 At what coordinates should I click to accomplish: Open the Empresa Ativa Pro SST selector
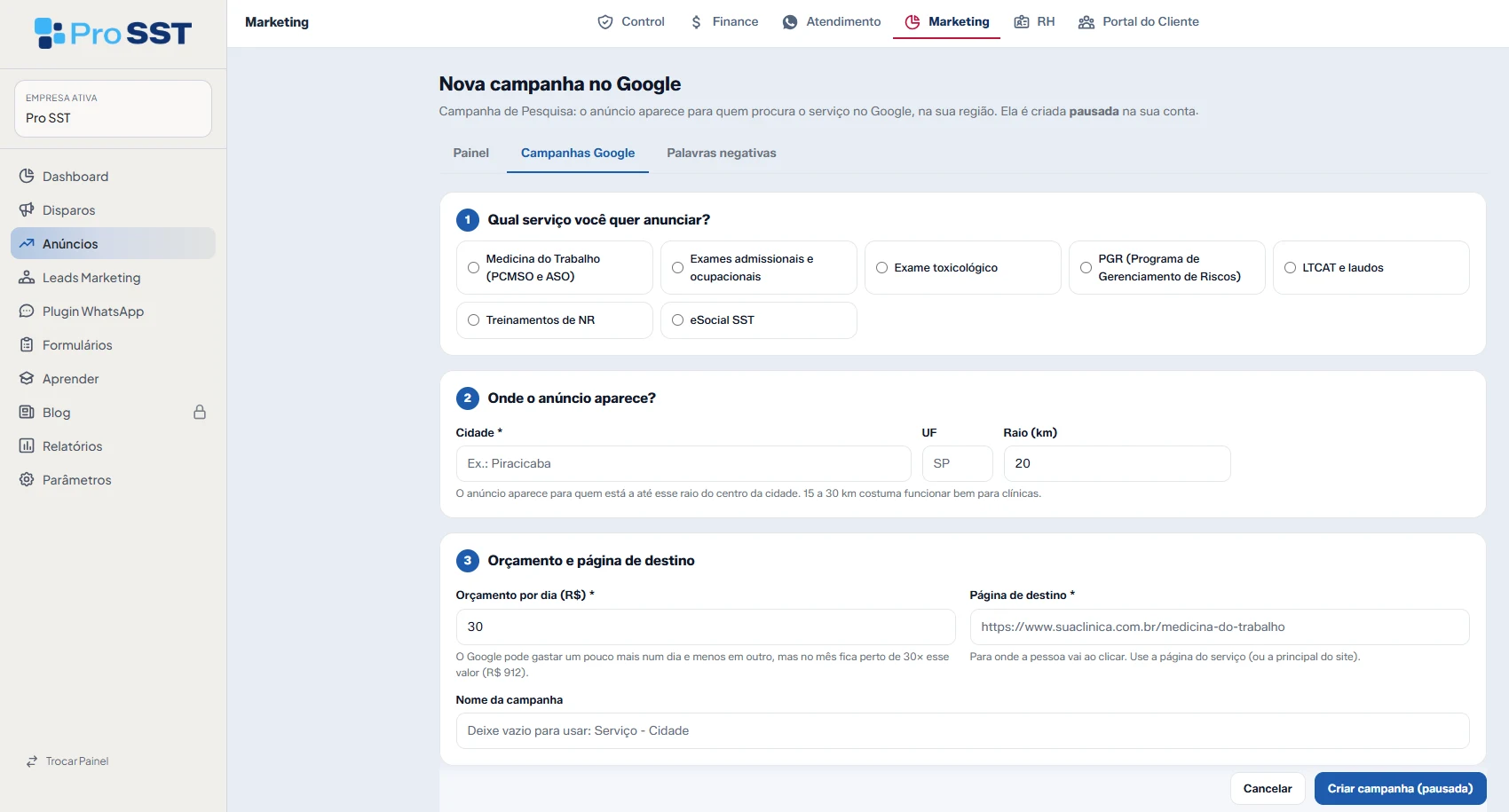[x=113, y=108]
